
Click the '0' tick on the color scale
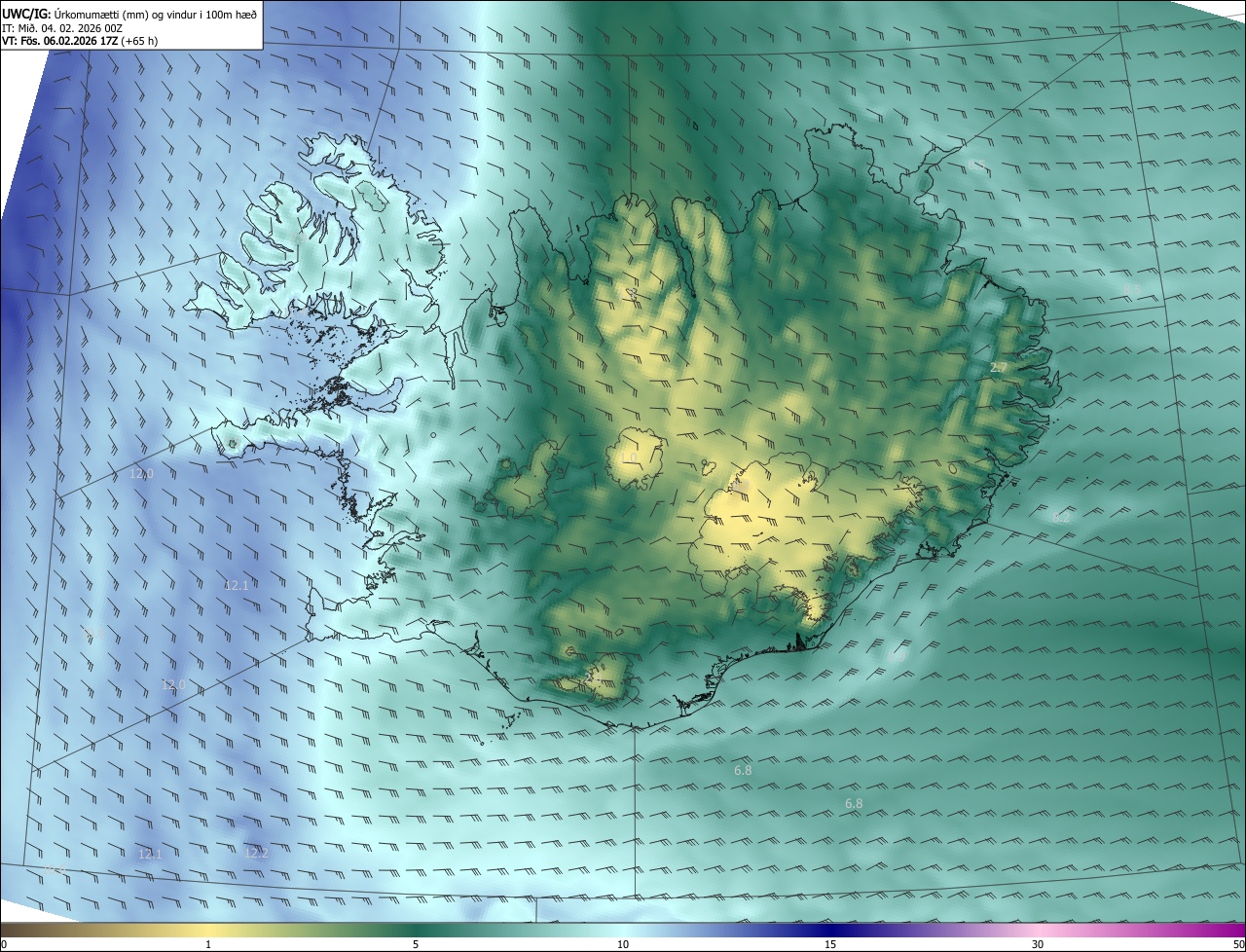4,944
